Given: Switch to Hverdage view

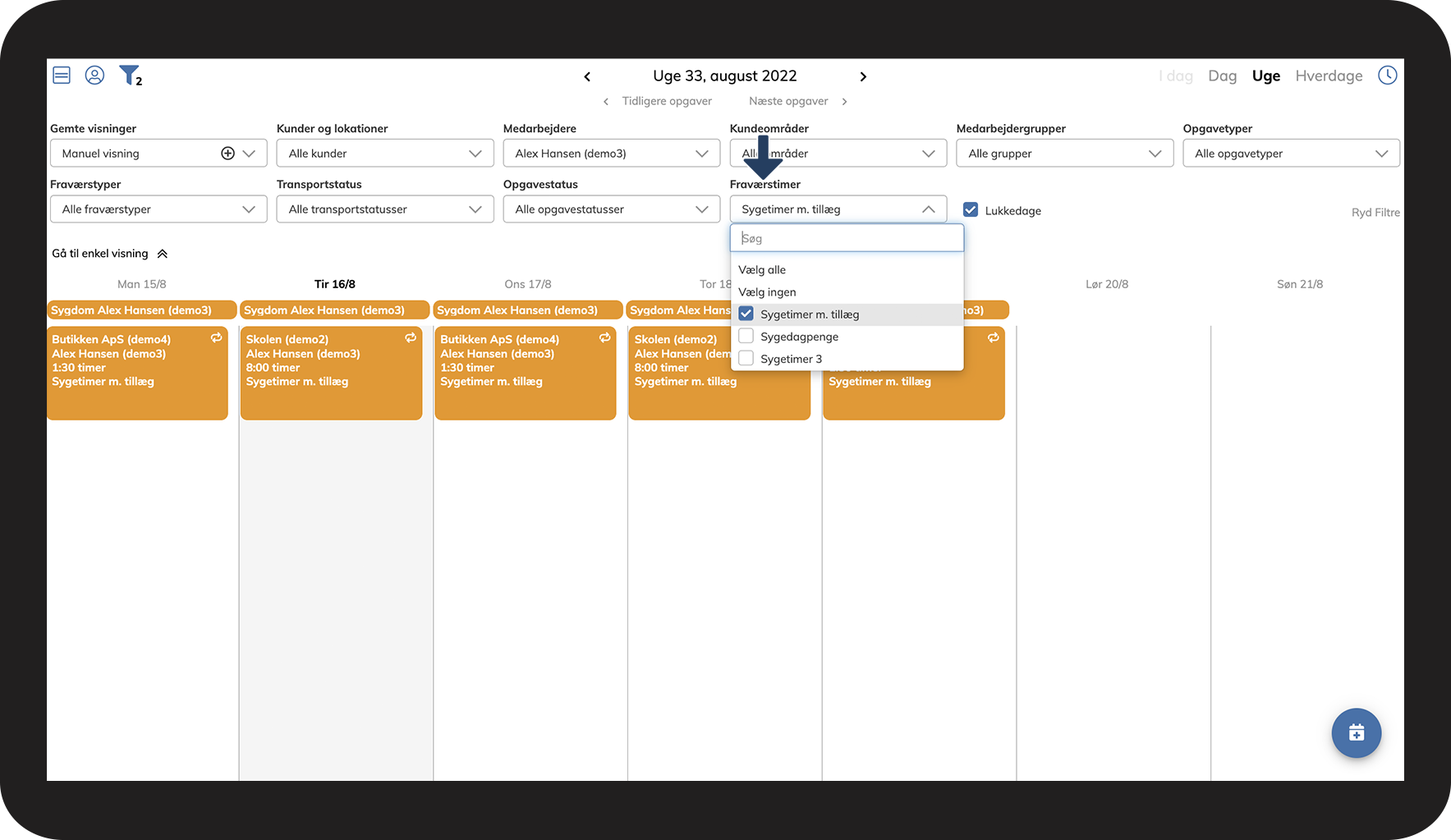Looking at the screenshot, I should [1329, 76].
